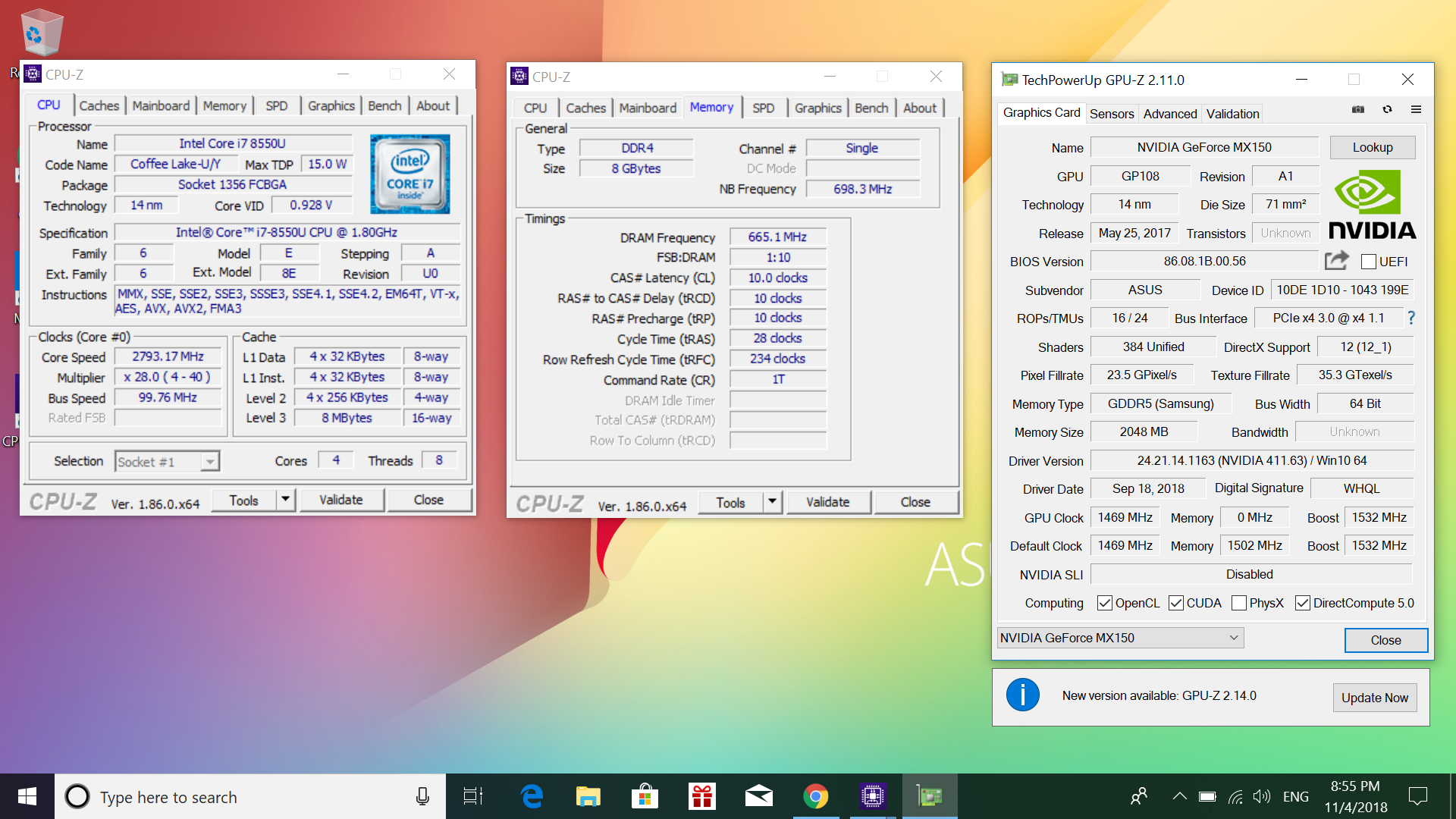This screenshot has height=819, width=1456.
Task: Click the red gift icon in taskbar
Action: coord(701,796)
